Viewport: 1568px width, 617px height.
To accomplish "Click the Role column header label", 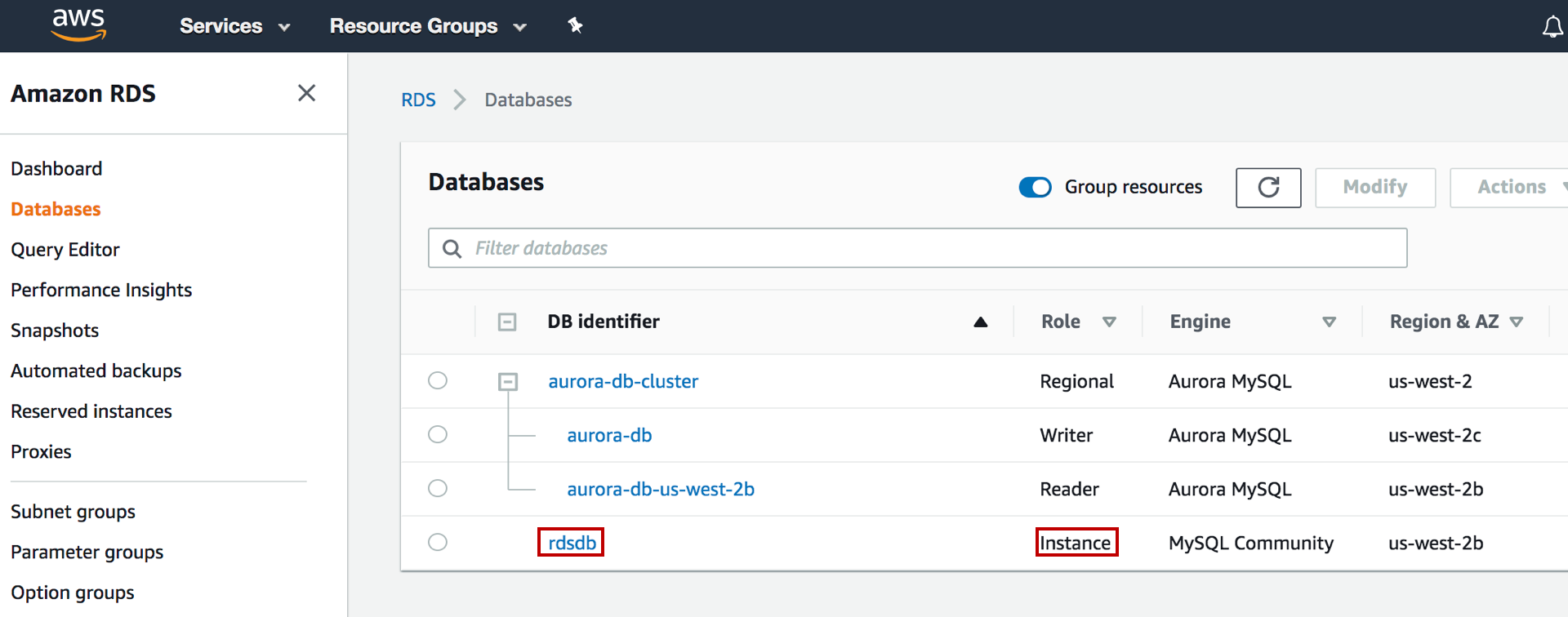I will pyautogui.click(x=1061, y=322).
